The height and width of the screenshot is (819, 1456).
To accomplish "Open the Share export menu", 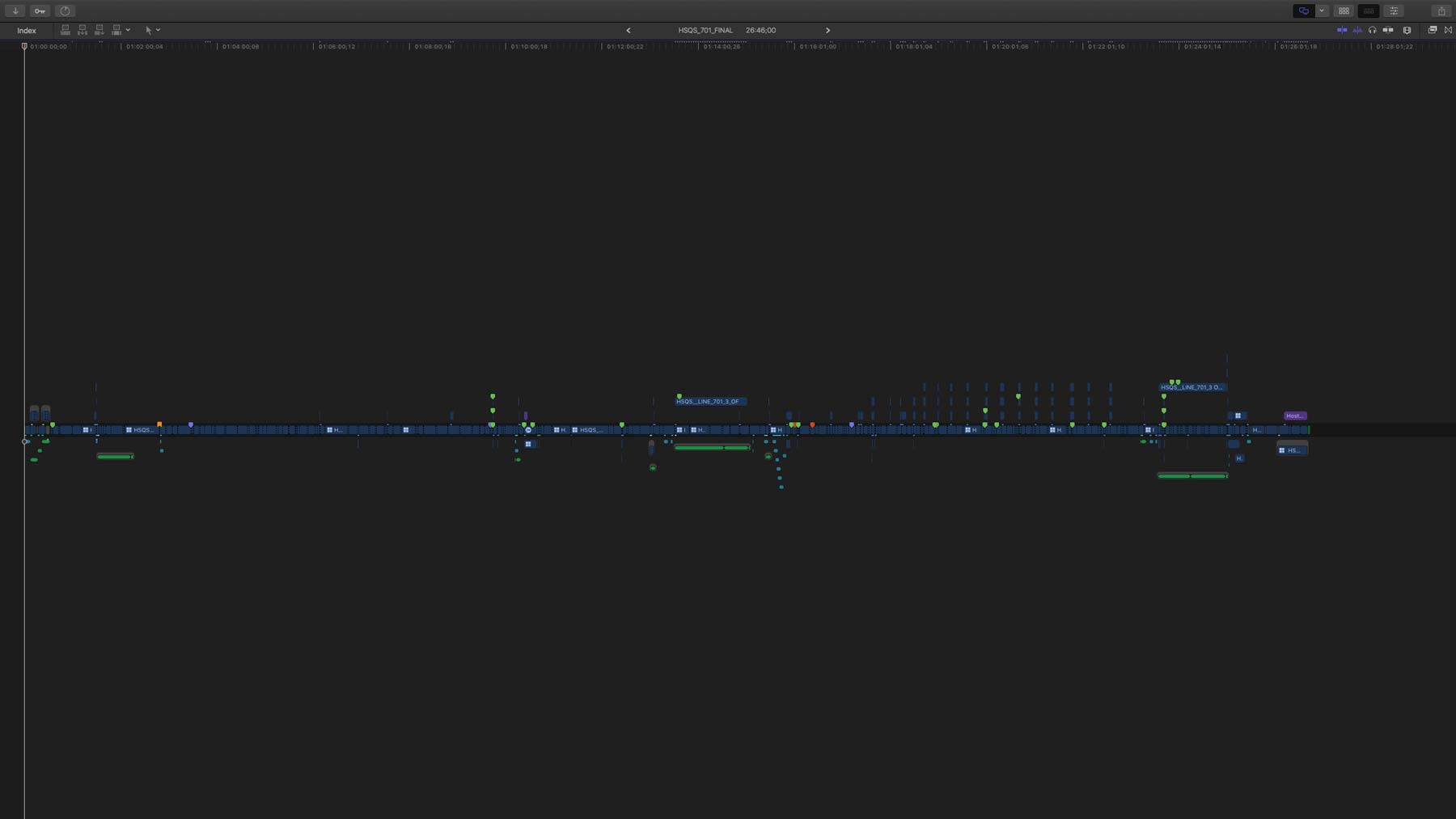I will point(1441,11).
